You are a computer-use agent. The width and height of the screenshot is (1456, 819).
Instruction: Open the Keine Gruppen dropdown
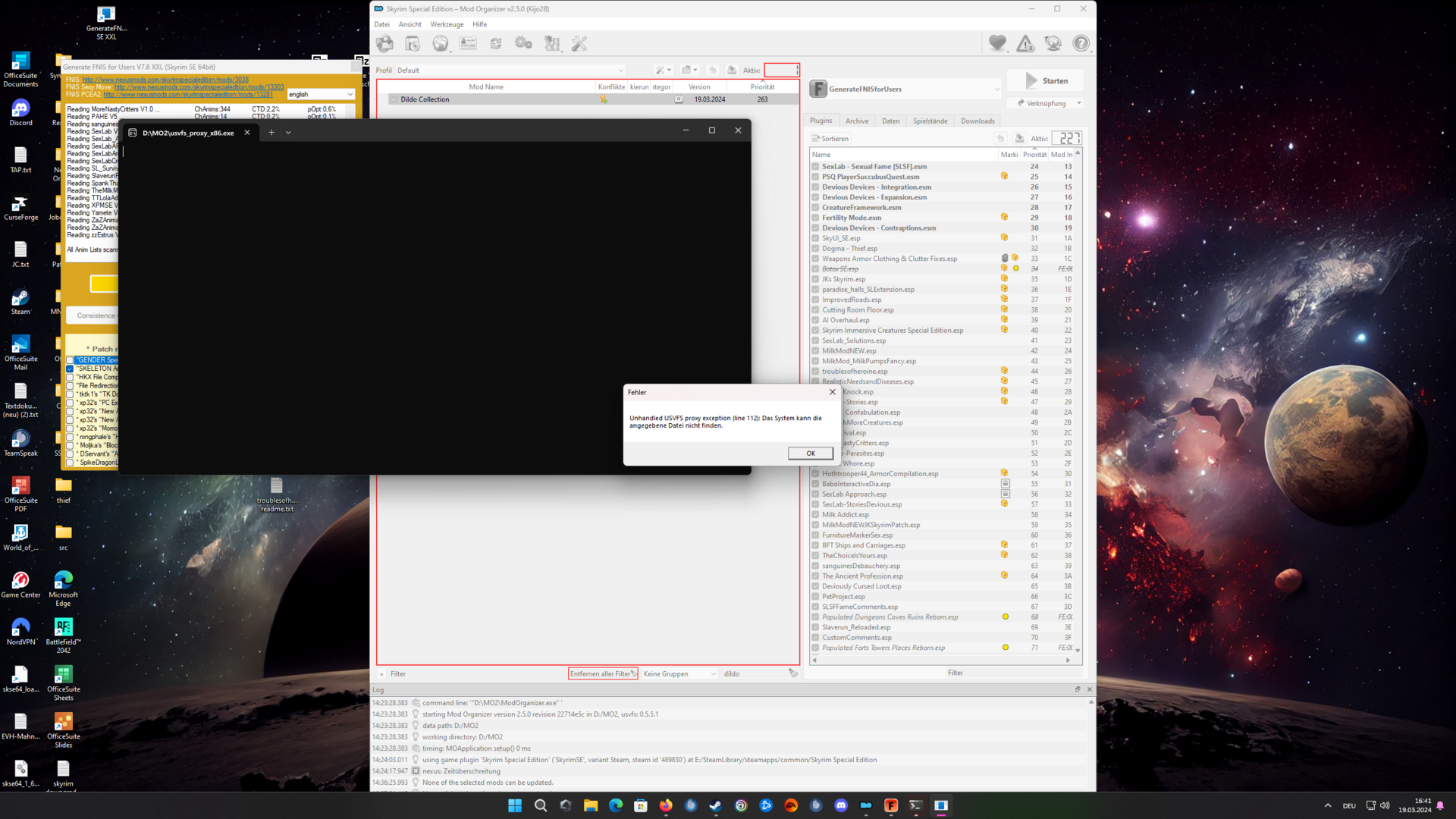(x=679, y=673)
